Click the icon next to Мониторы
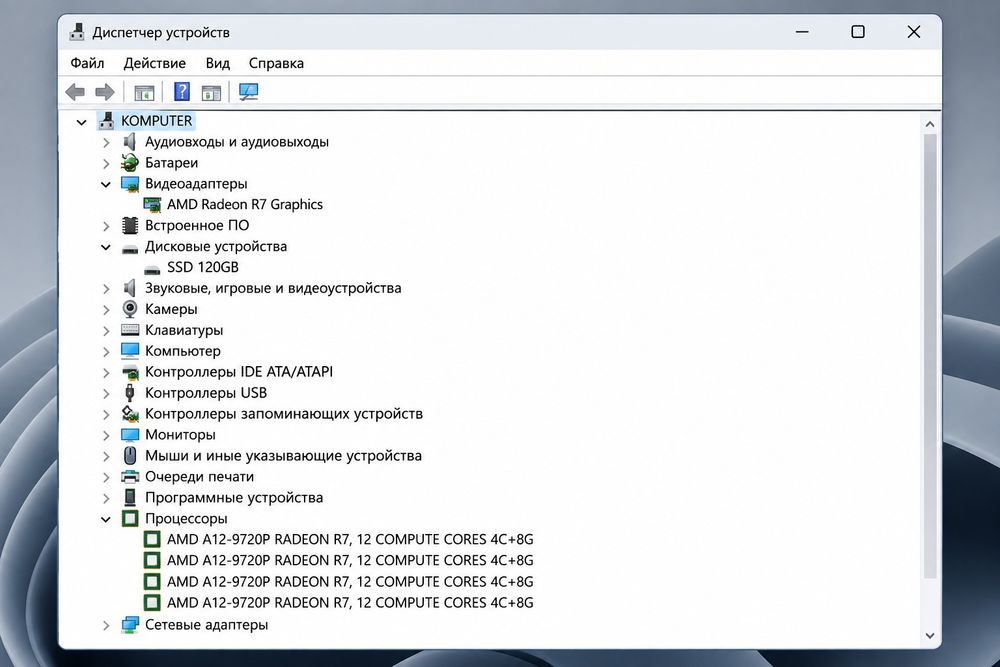Viewport: 1000px width, 667px height. (x=130, y=435)
